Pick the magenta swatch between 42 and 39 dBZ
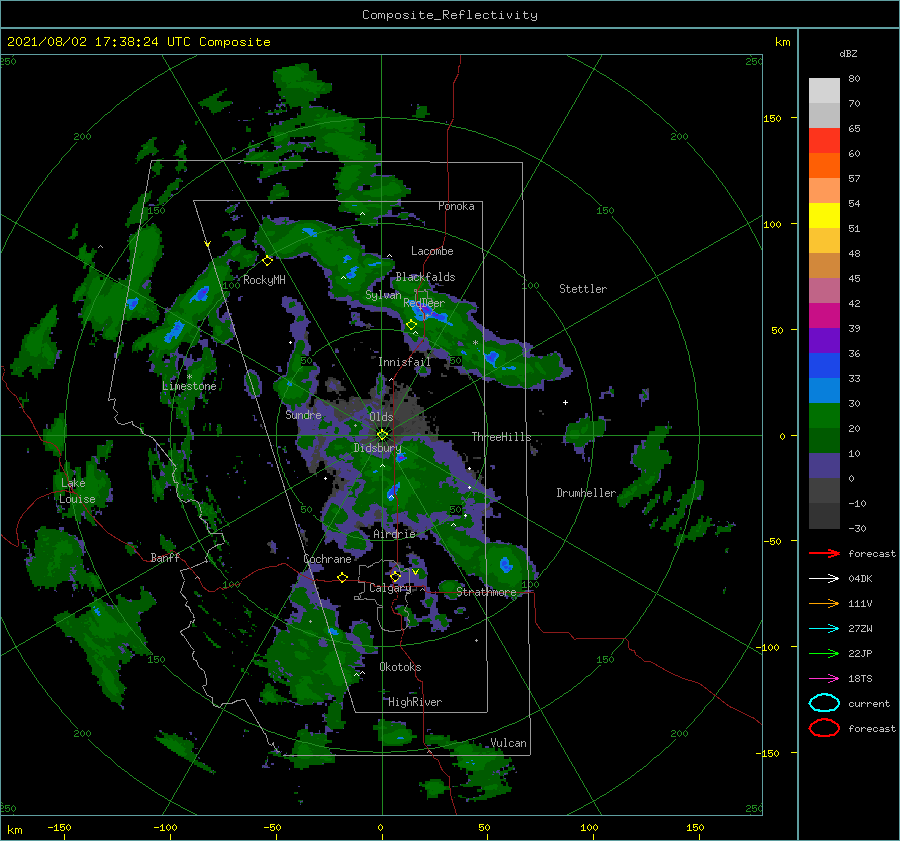 [x=824, y=316]
